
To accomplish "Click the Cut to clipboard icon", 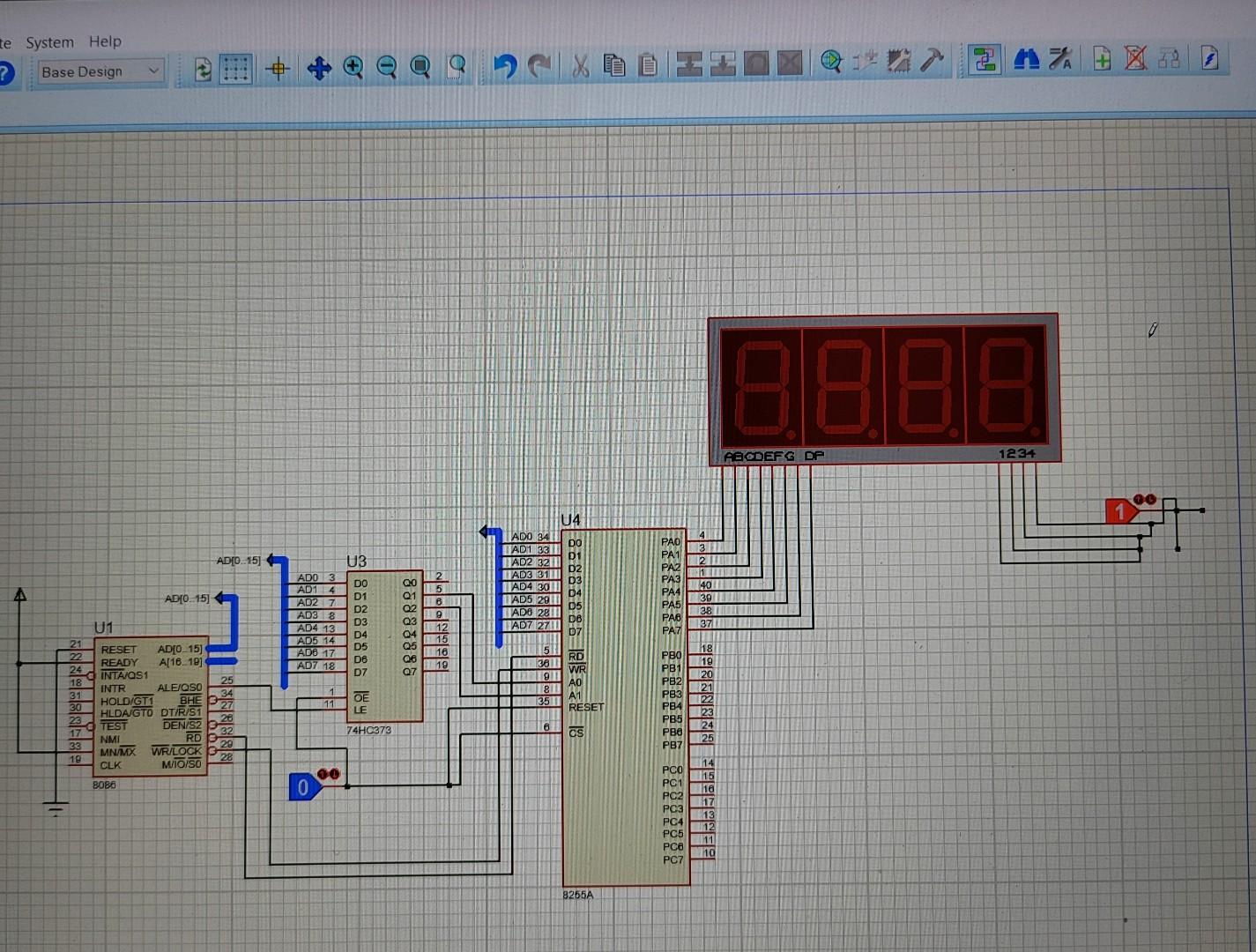I will tap(580, 65).
